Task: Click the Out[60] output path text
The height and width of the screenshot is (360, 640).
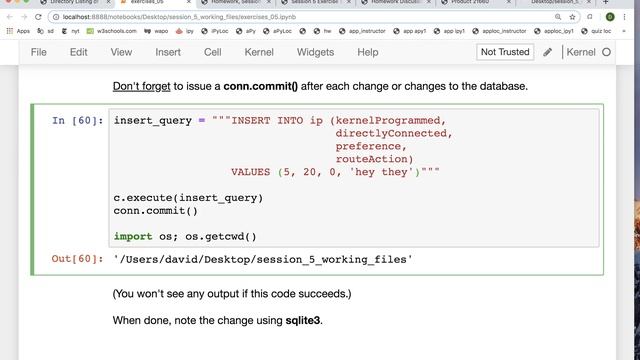Action: 263,260
